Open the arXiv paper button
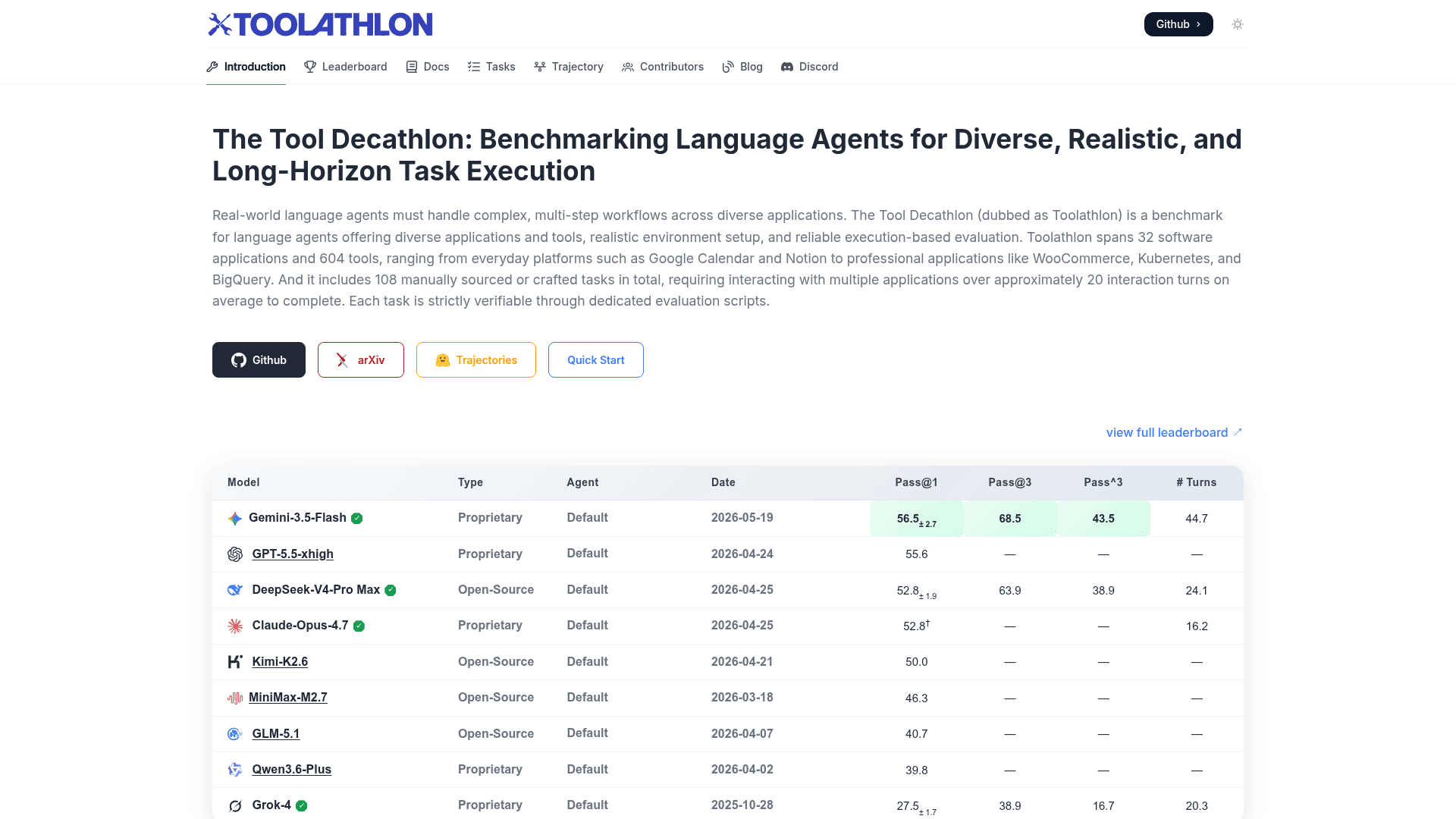1456x819 pixels. [361, 359]
